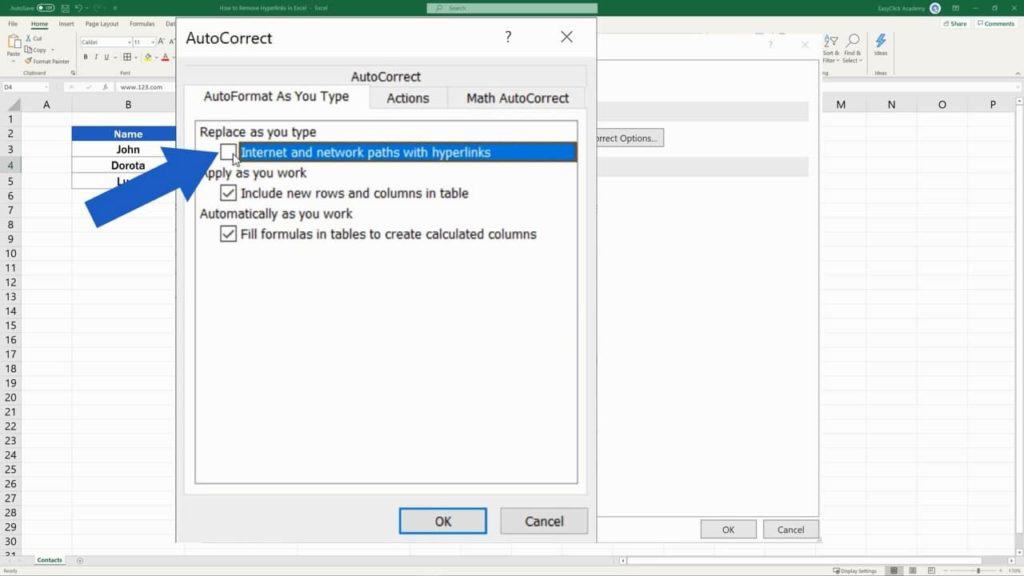Screen dimensions: 1024x576
Task: Enable Internet and network paths with hyperlinks
Action: [227, 152]
